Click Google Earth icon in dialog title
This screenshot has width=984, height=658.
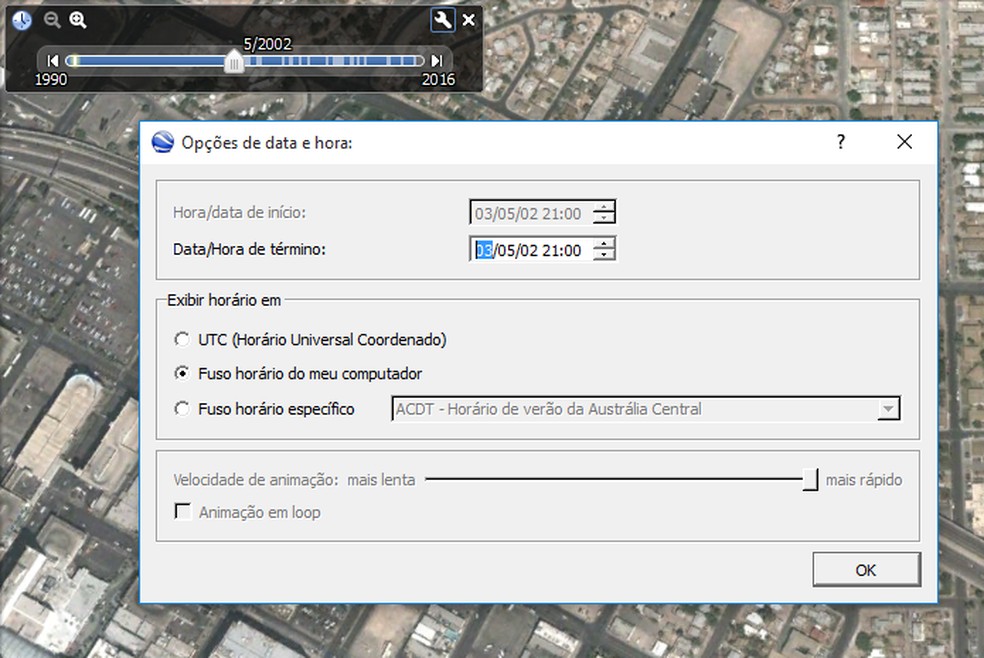163,142
